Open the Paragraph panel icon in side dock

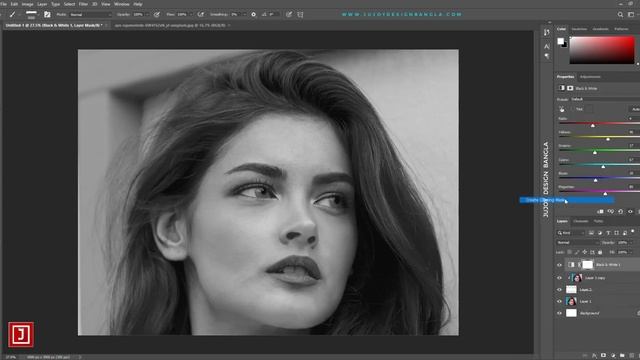click(x=547, y=56)
